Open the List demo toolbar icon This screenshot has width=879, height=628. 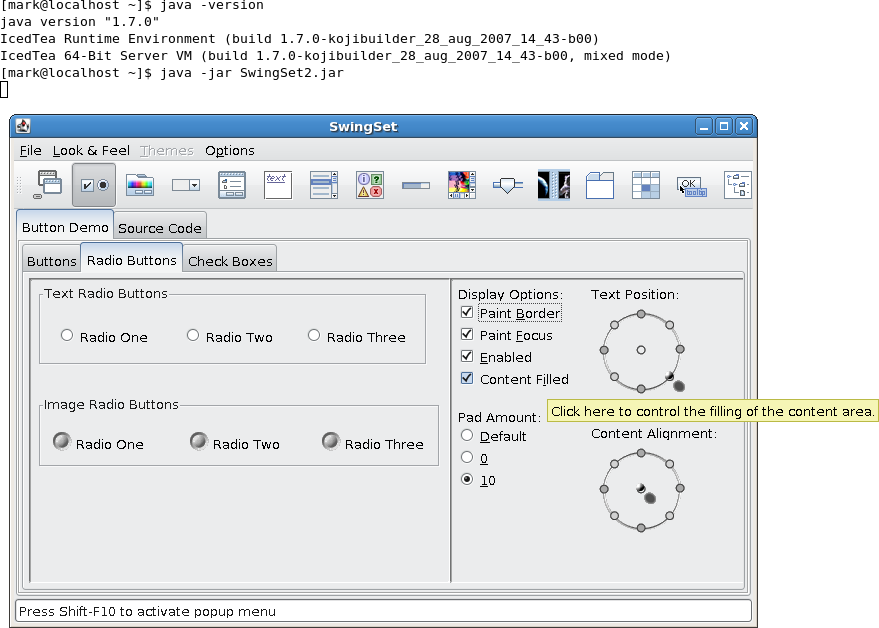tap(324, 185)
